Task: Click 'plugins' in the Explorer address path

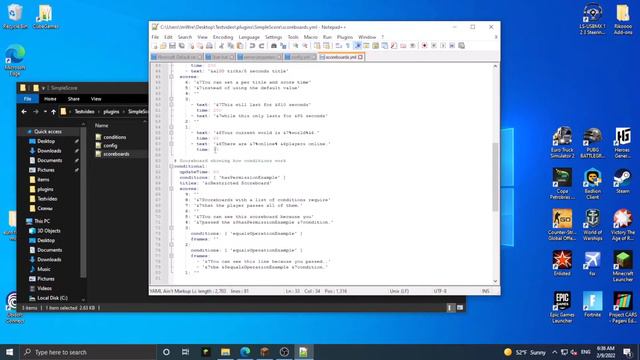Action: (x=111, y=111)
